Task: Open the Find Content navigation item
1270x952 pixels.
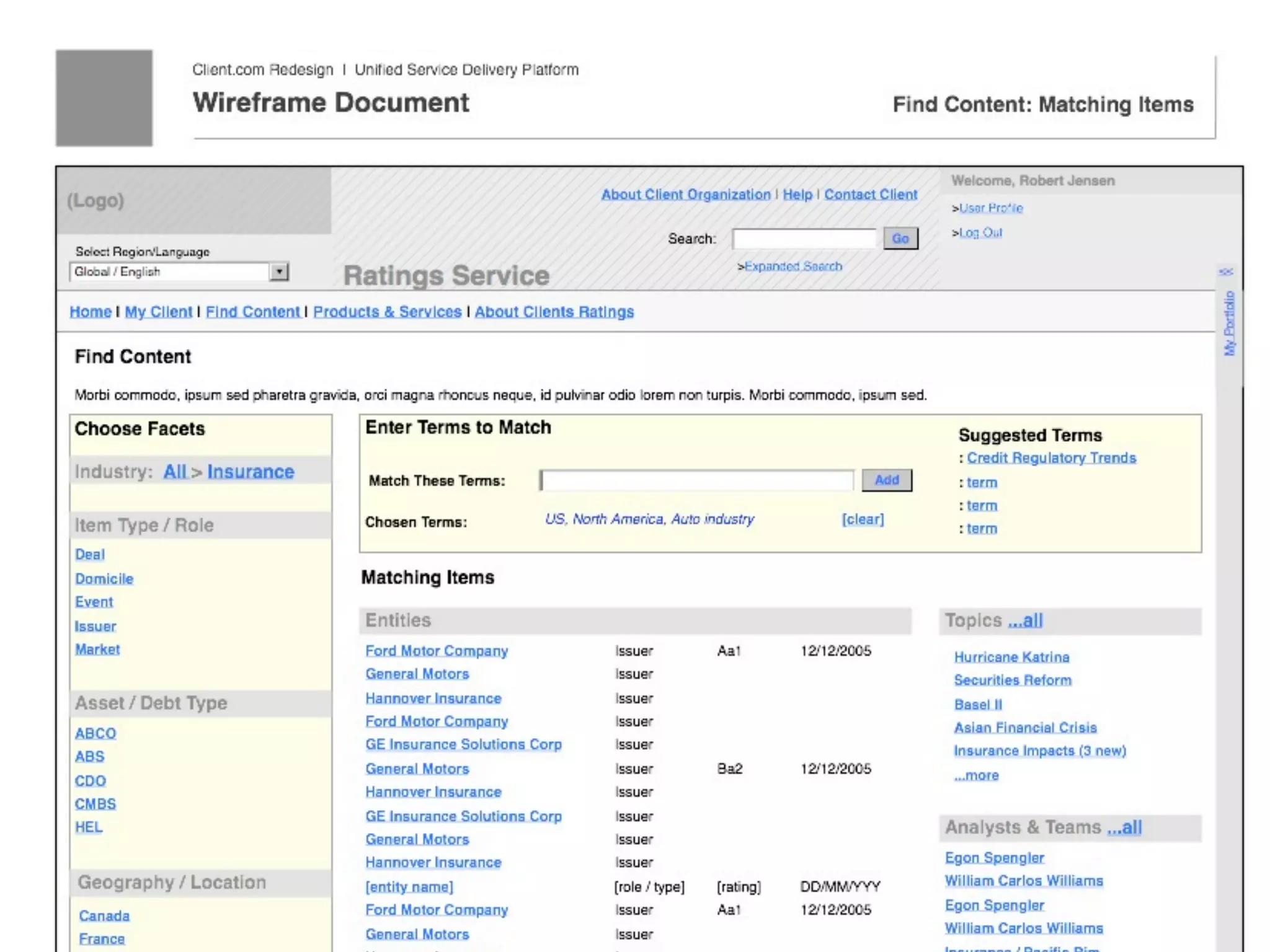Action: [x=252, y=312]
